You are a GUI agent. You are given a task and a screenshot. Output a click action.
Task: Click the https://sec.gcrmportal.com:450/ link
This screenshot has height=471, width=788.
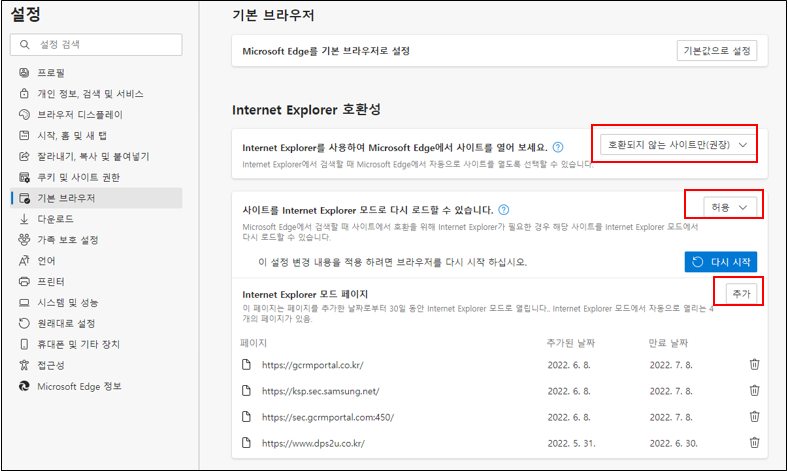pos(328,417)
